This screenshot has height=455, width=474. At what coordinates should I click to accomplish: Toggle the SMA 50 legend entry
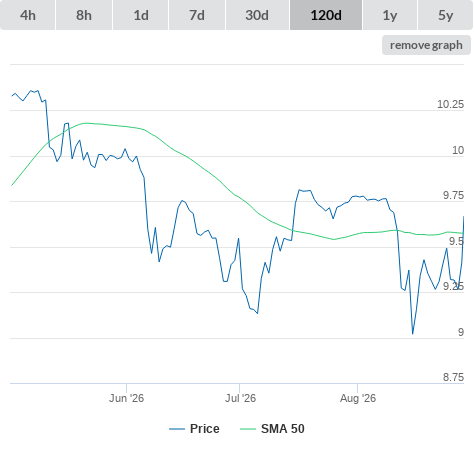(x=283, y=429)
